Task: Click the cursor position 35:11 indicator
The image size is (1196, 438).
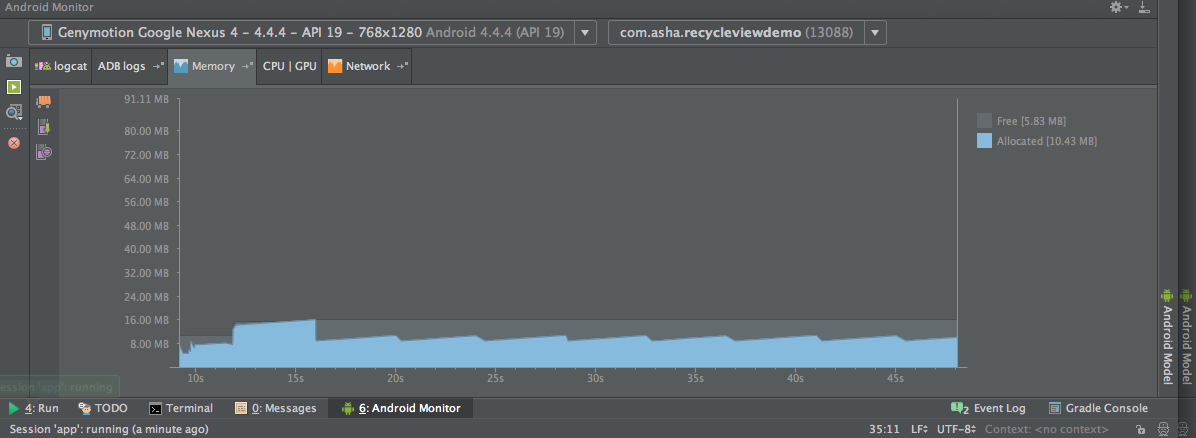Action: coord(884,430)
